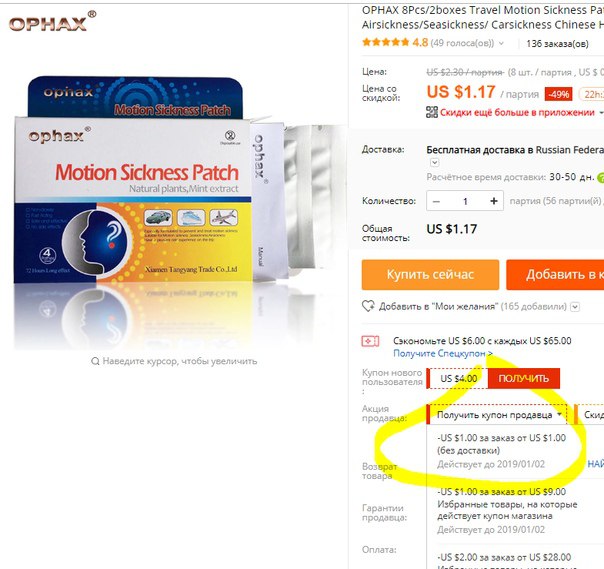Image resolution: width=604 pixels, height=569 pixels.
Task: Expand the shipping options dropdown arrow
Action: point(434,163)
